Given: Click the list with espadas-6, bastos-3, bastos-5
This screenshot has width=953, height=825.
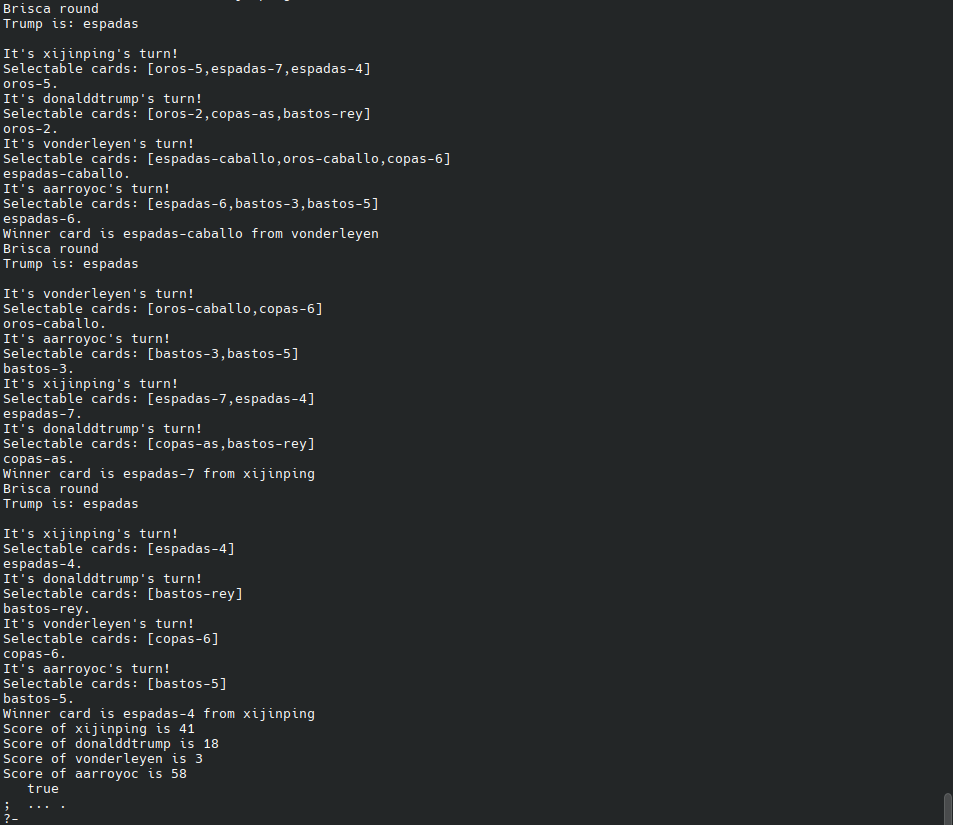Looking at the screenshot, I should [x=263, y=204].
